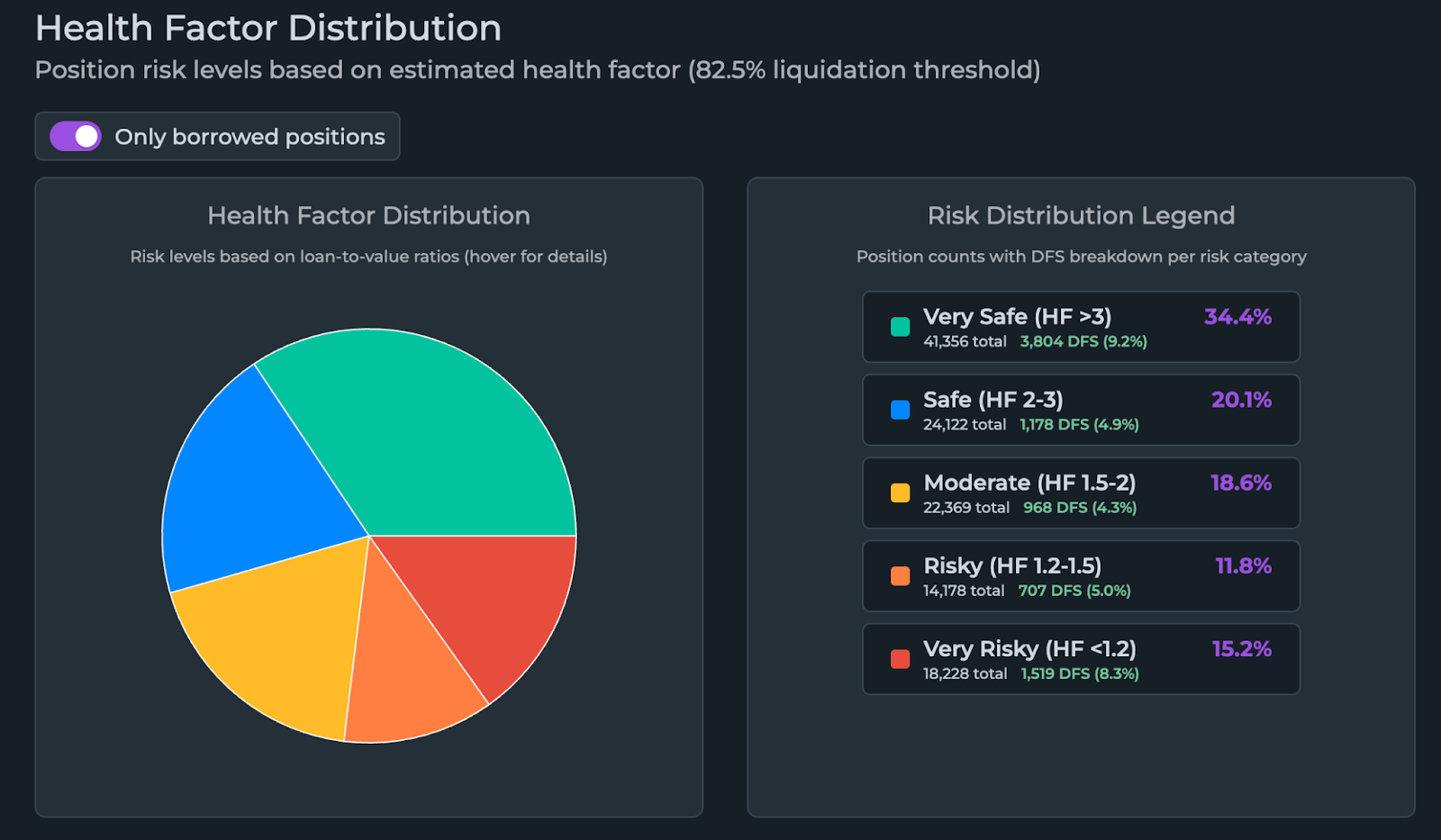Click the Moderate (HF 1.5-2) legend row

(1081, 492)
